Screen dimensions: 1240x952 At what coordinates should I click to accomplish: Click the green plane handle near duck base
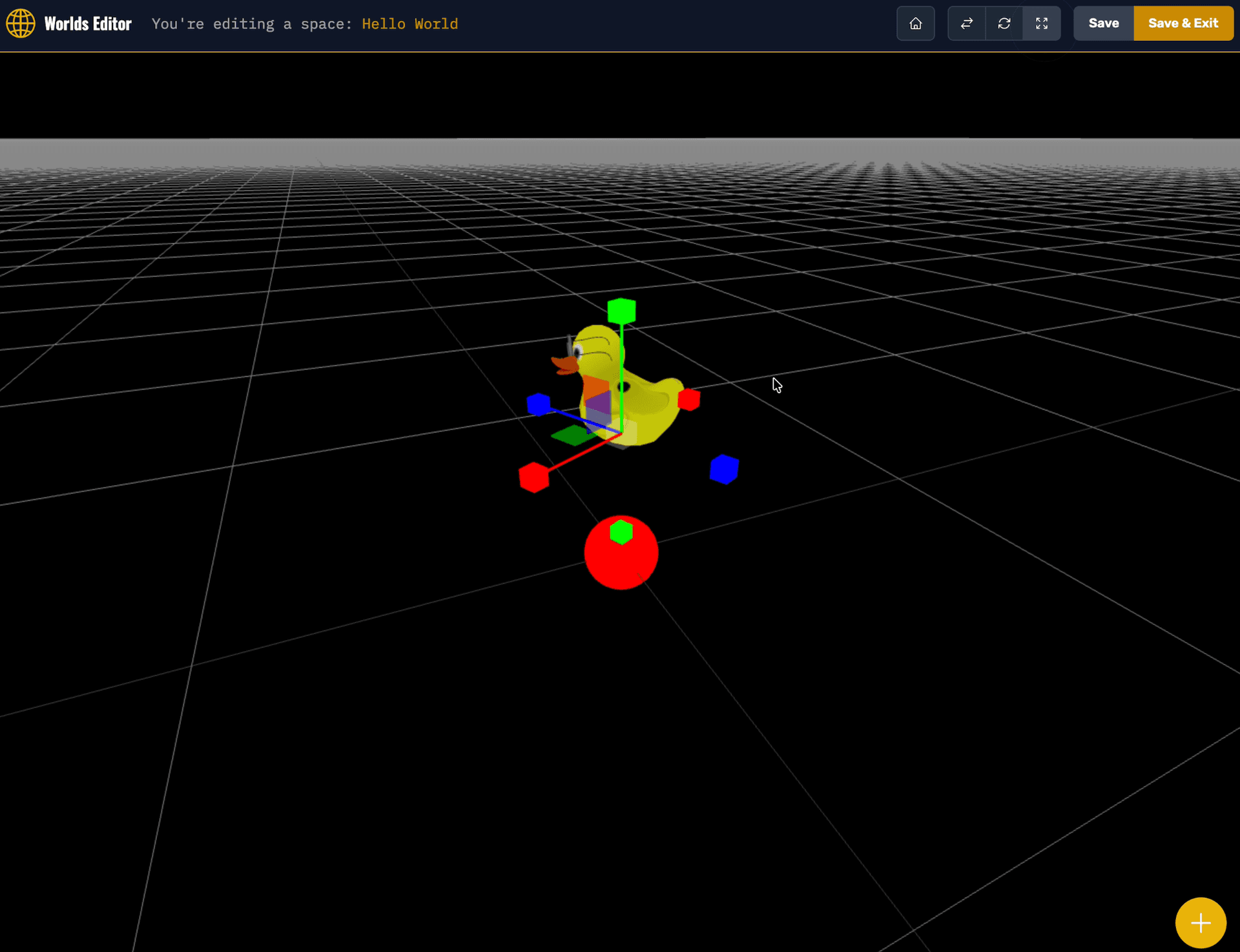tap(572, 435)
